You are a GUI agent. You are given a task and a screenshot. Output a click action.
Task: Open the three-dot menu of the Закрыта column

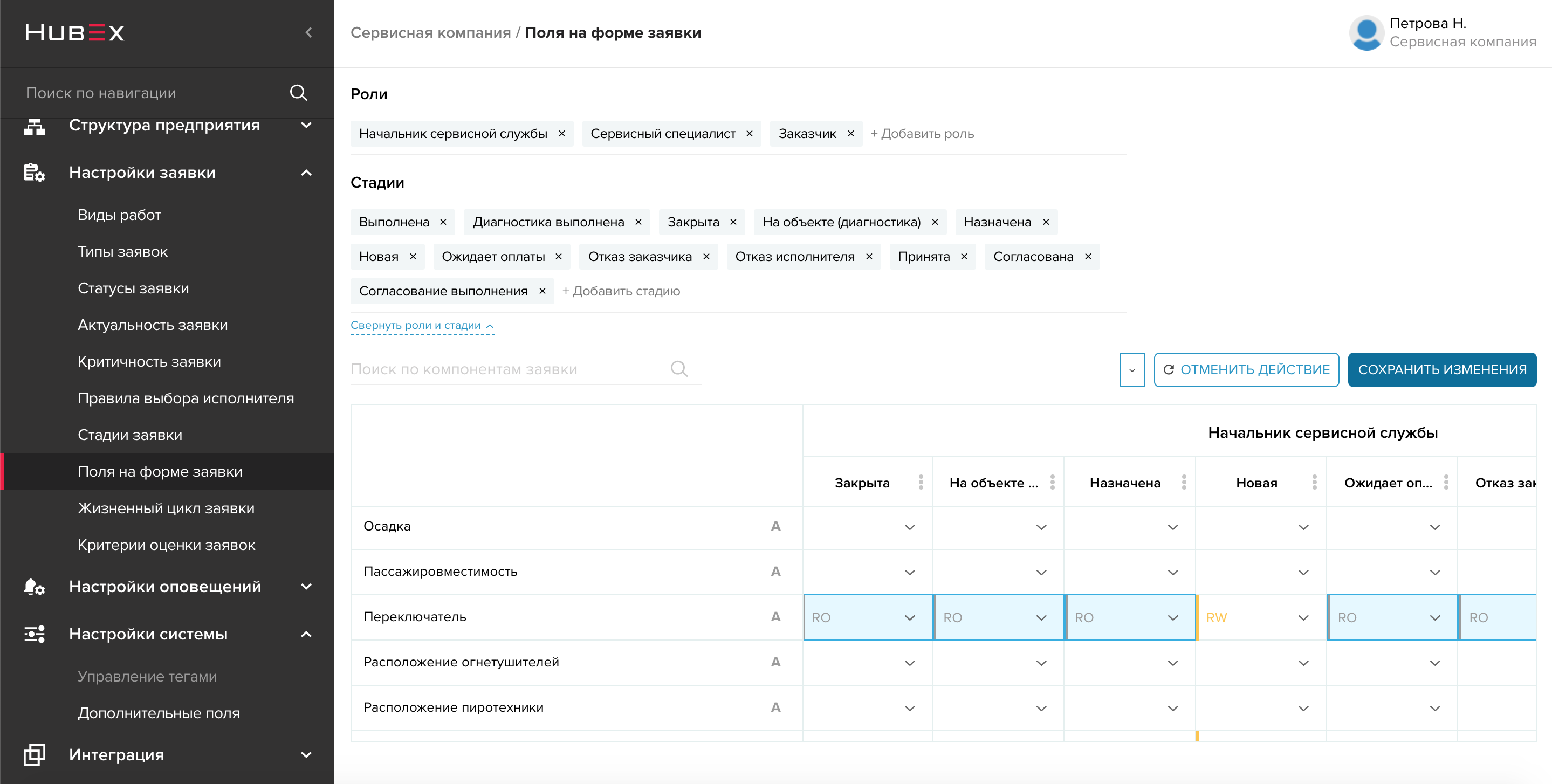click(921, 482)
